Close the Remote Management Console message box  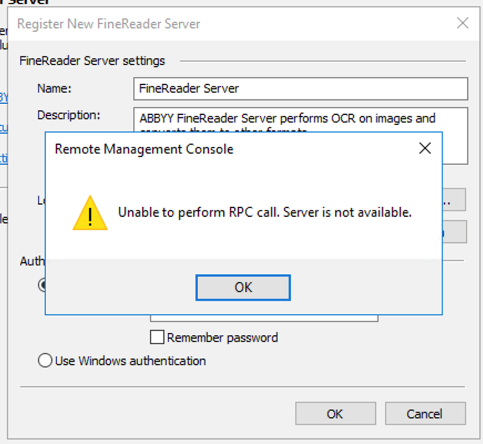pos(425,149)
